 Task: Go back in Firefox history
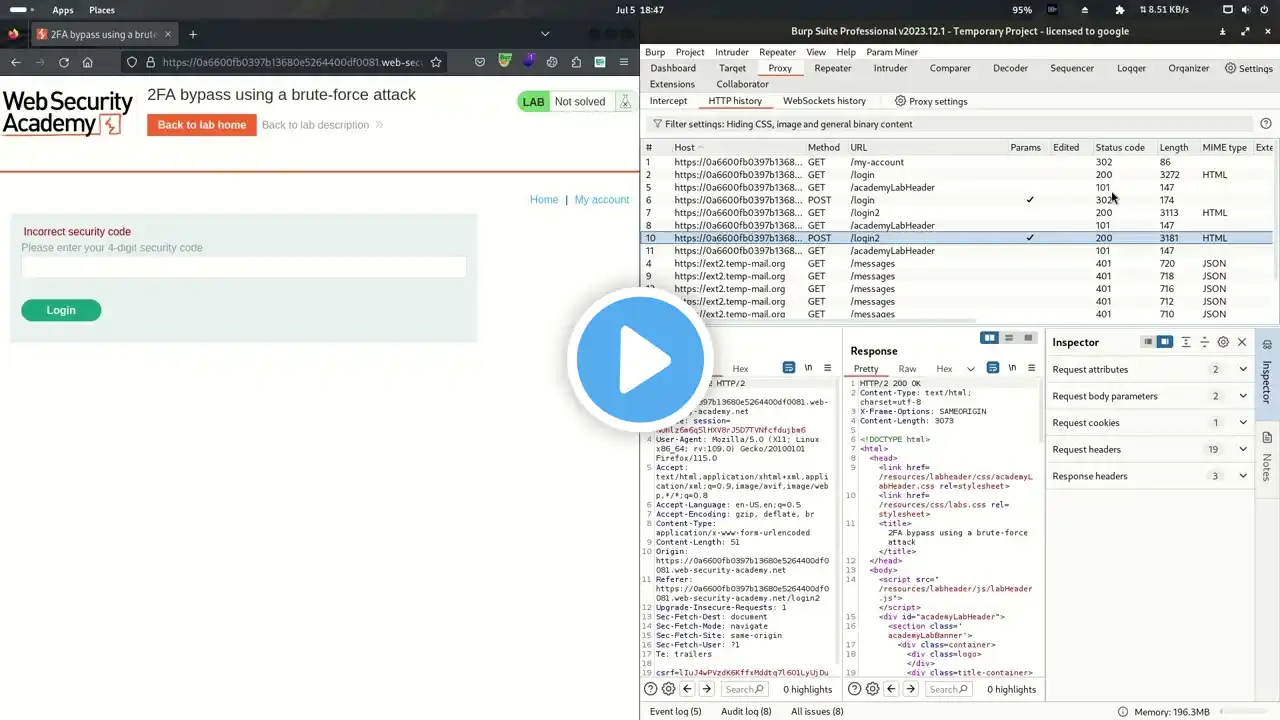(16, 62)
